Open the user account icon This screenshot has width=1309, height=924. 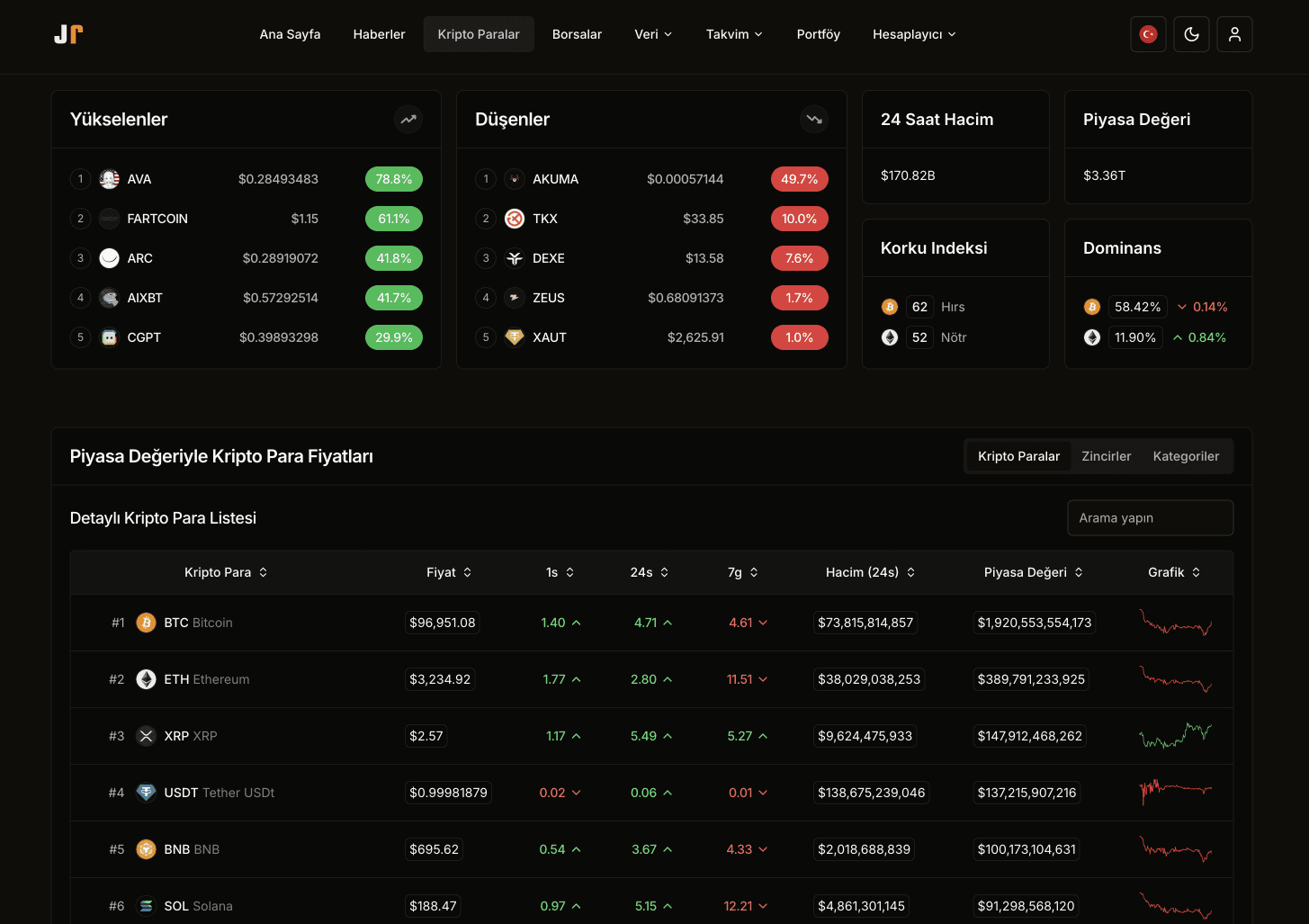(1234, 34)
